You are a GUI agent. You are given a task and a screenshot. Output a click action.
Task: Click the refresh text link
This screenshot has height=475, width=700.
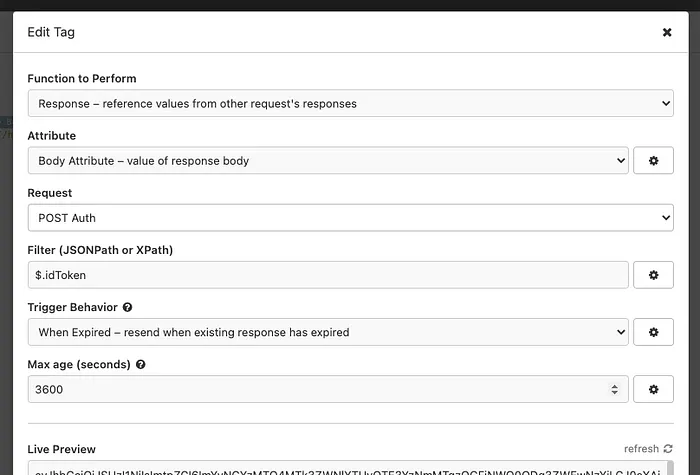(641, 449)
